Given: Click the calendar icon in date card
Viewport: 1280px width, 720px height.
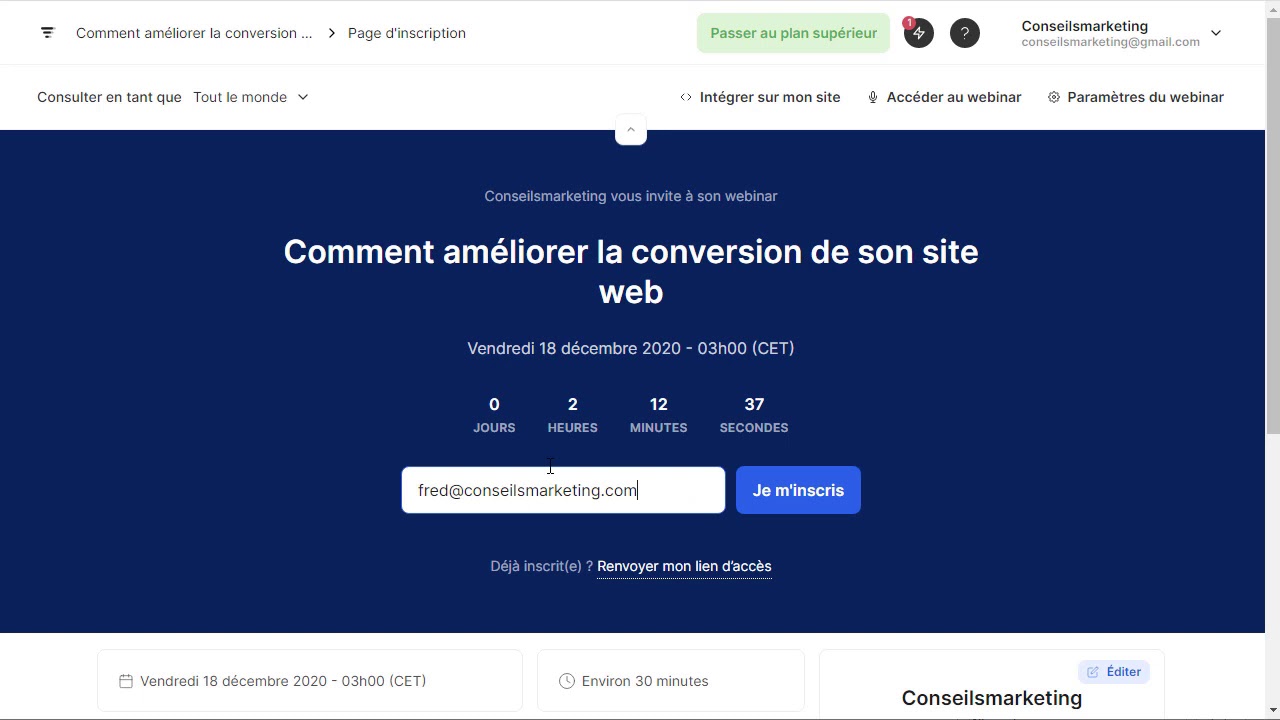Looking at the screenshot, I should (x=126, y=681).
